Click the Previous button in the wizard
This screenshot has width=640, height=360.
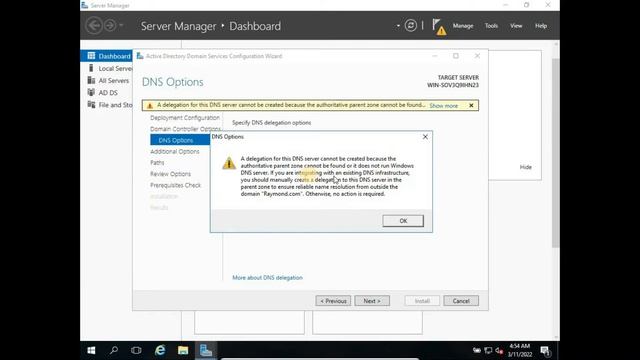tap(333, 301)
